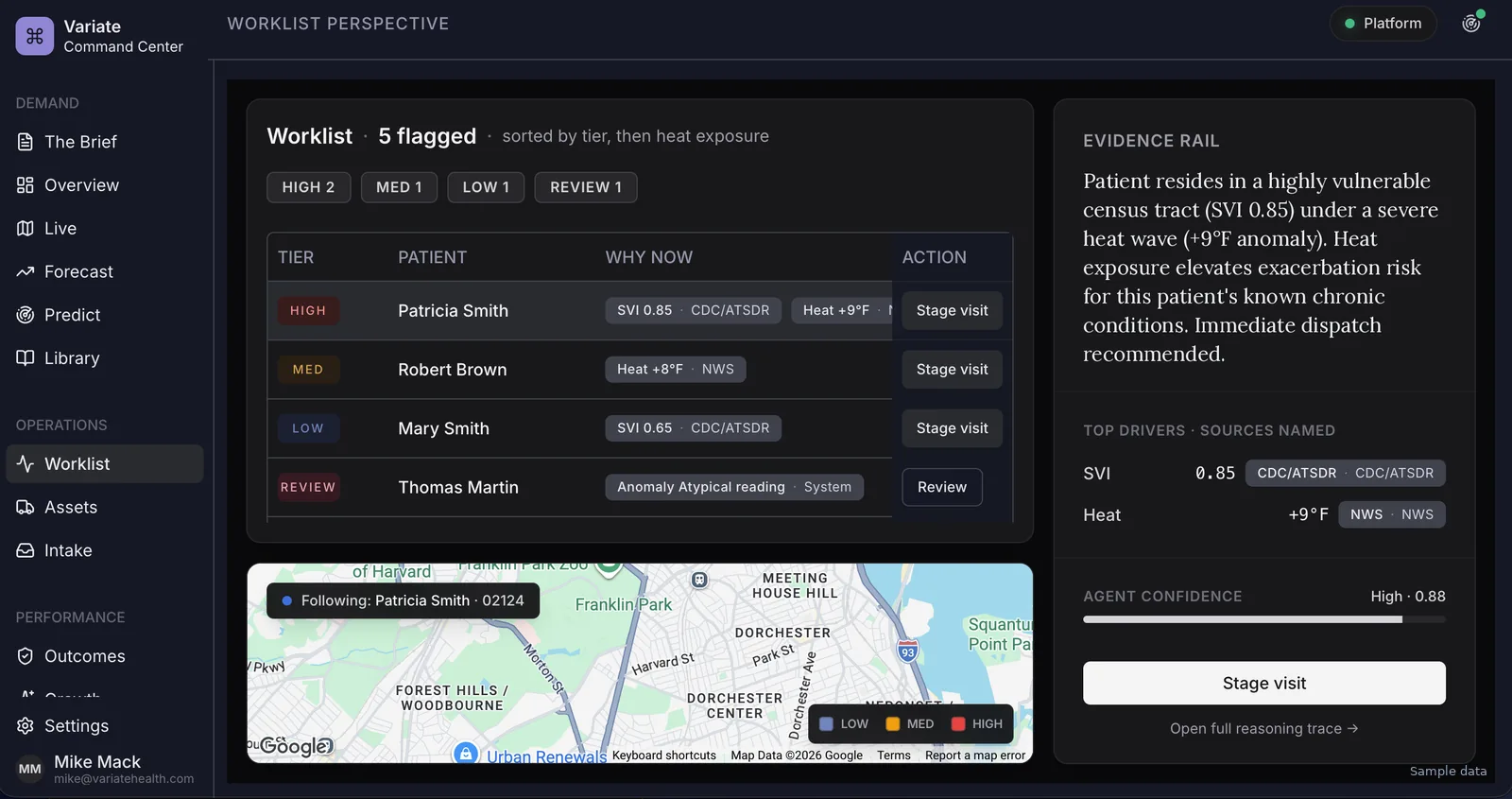Screen dimensions: 1512x799
Task: Open The Brief document icon
Action: pyautogui.click(x=26, y=142)
